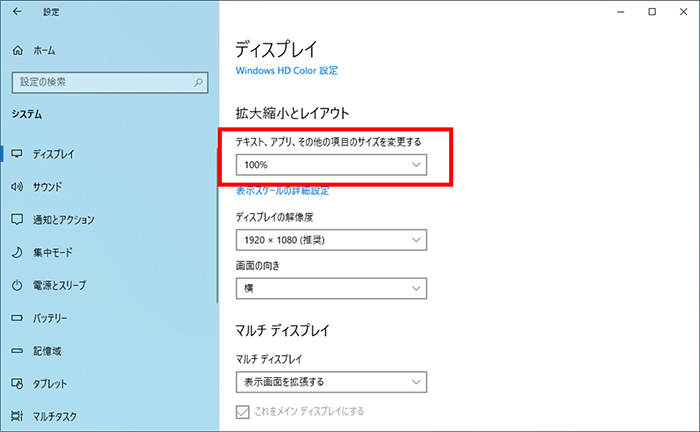700x432 pixels.
Task: Click the 設定の検索 search field
Action: (x=100, y=82)
